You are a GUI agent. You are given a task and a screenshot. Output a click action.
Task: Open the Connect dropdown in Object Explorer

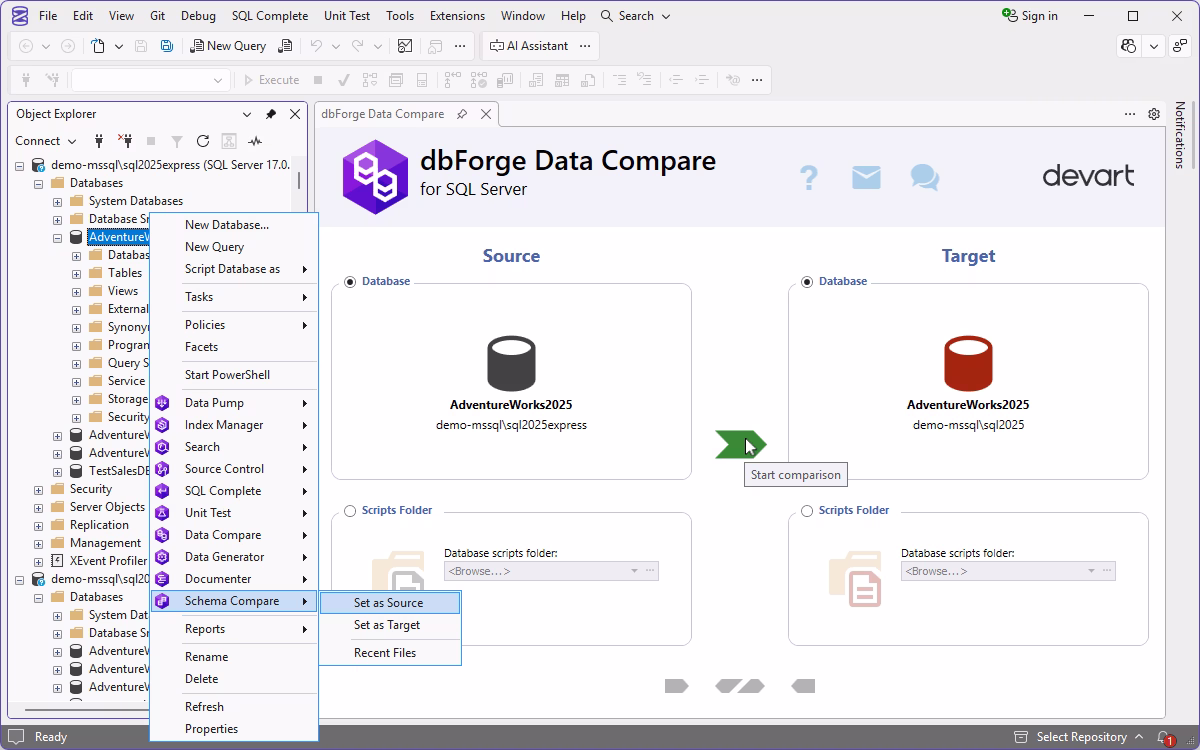(46, 141)
